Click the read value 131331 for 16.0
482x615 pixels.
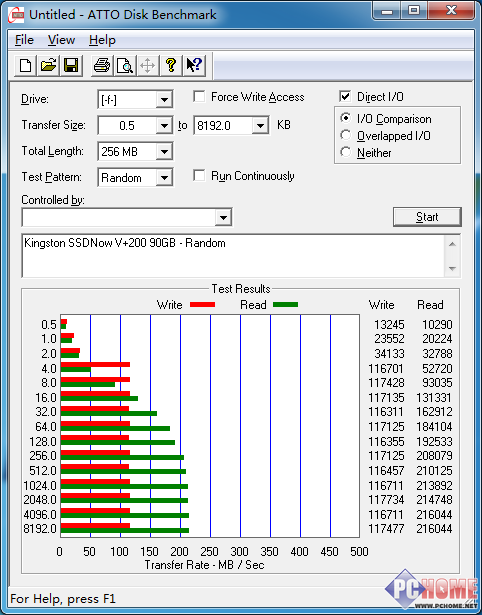434,398
